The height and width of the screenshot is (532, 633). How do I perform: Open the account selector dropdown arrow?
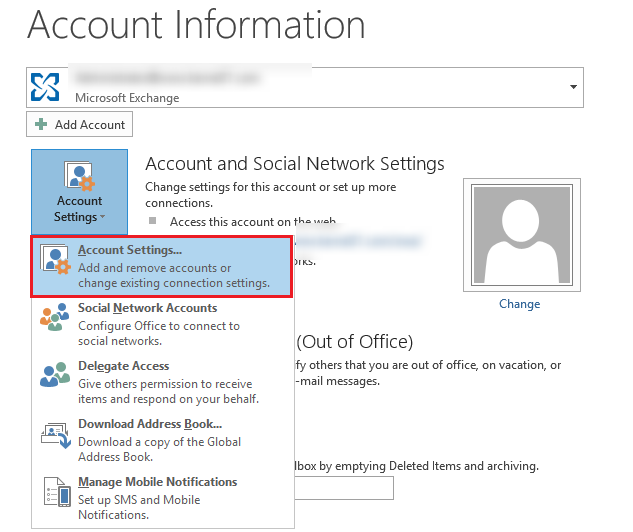(573, 87)
